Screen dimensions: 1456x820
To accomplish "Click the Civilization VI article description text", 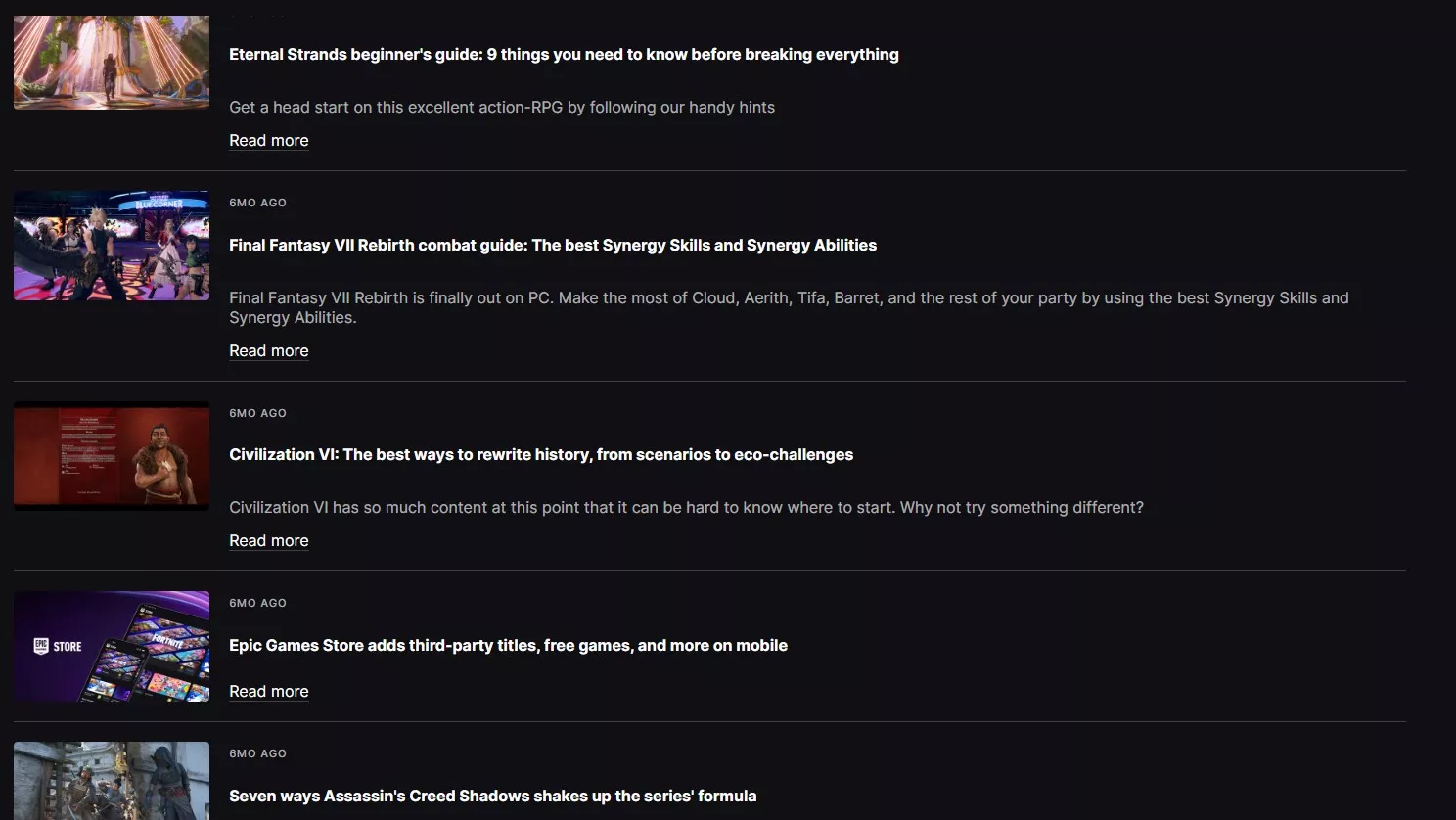I will coord(686,507).
